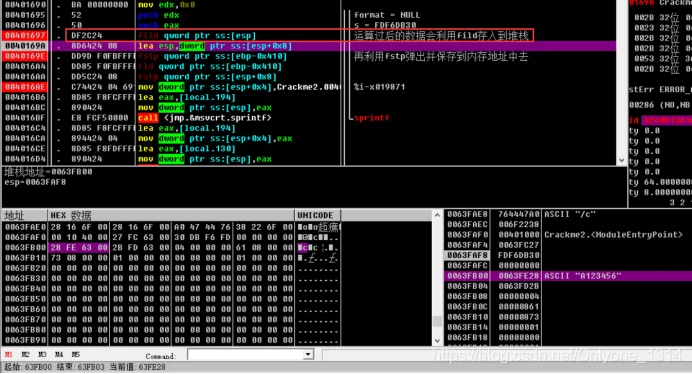
Task: Click the dump pane scrollbar down arrow
Action: click(x=437, y=341)
